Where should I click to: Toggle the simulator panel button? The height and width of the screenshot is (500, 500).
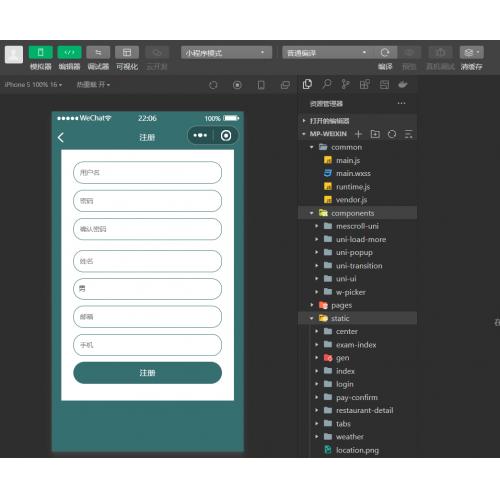[40, 53]
